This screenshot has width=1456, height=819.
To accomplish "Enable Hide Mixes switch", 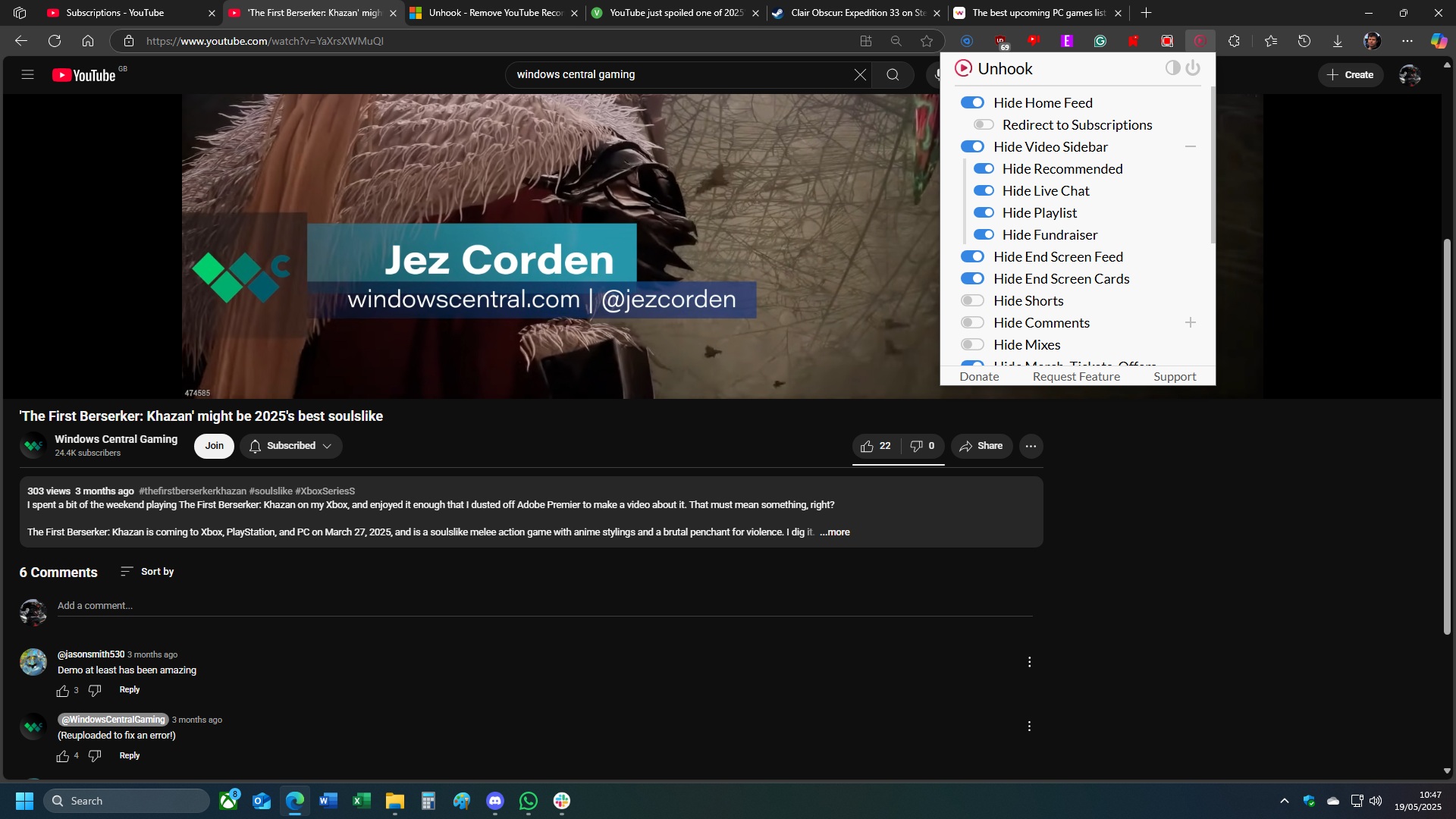I will [x=972, y=344].
